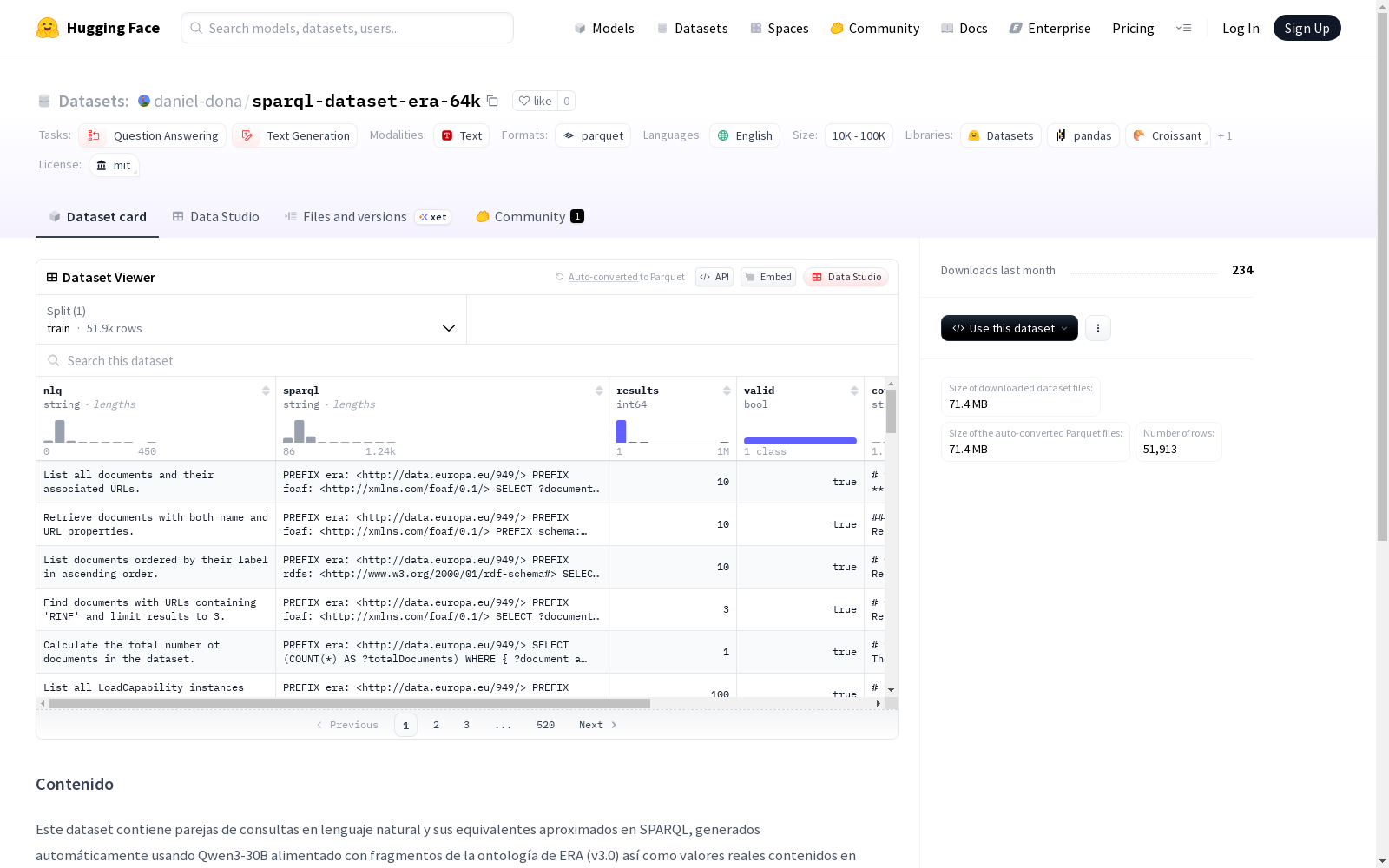Click the Question Answering task tag
The width and height of the screenshot is (1389, 868).
coord(153,135)
